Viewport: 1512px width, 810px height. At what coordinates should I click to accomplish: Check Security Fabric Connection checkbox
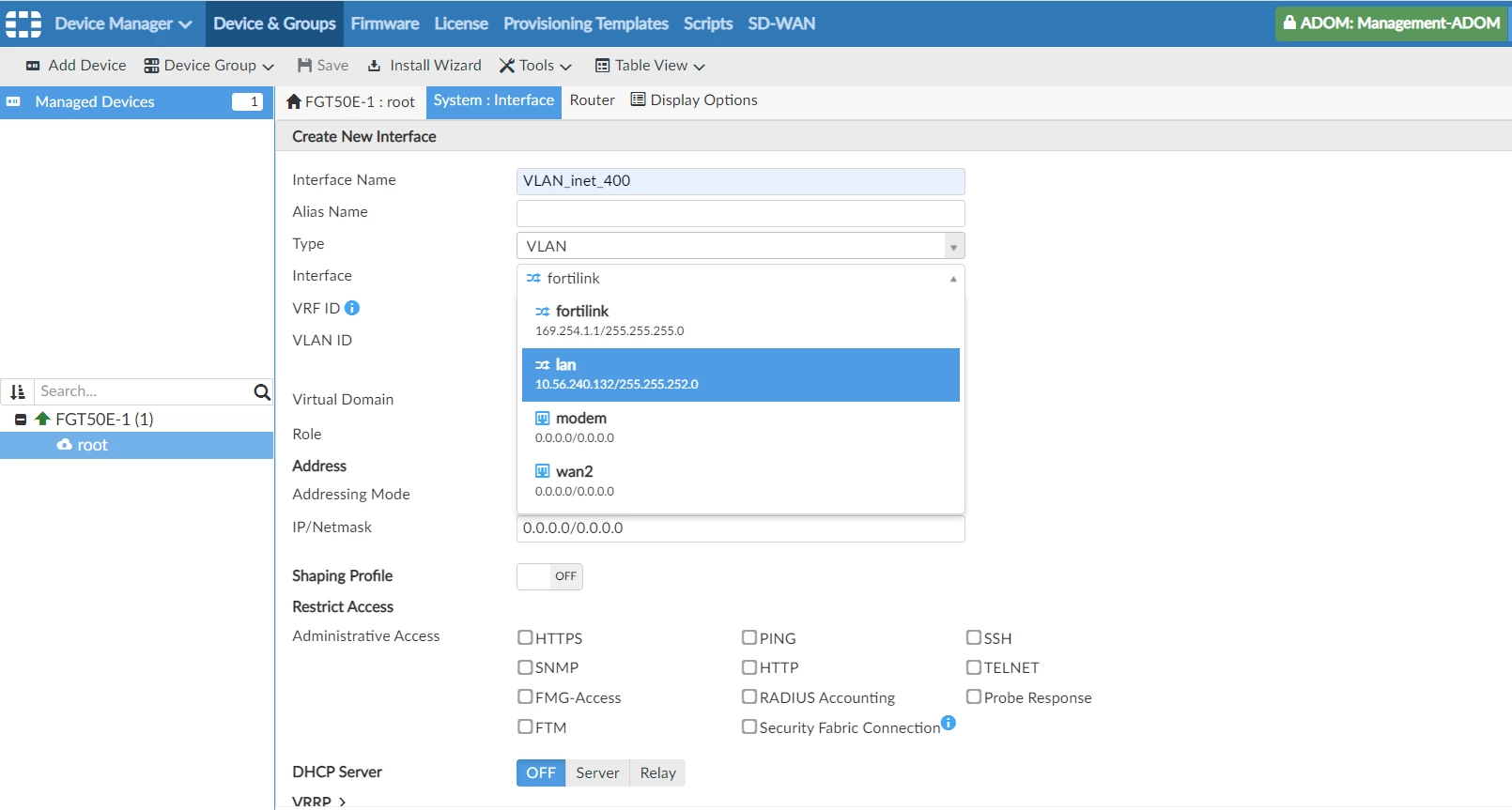[749, 726]
